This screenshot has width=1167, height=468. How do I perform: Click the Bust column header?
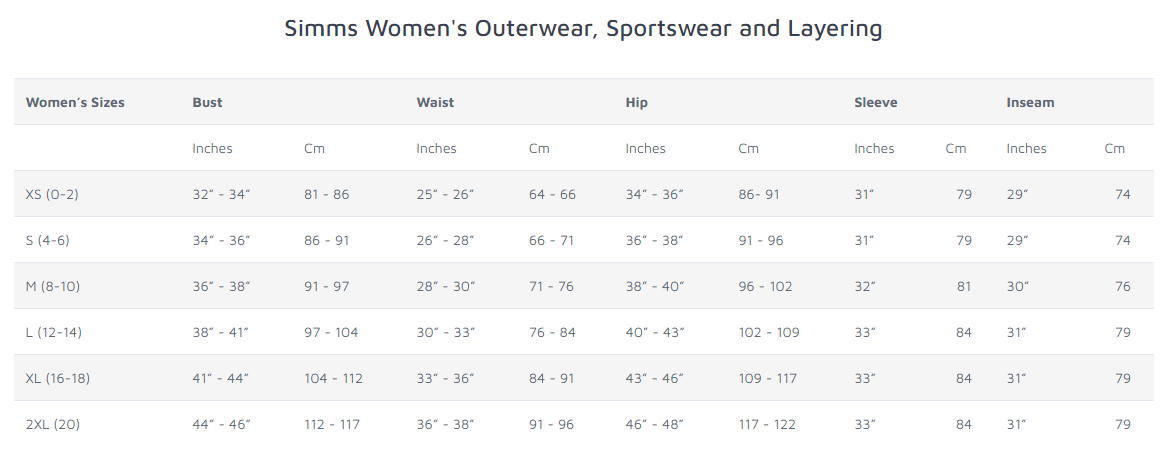pos(207,103)
